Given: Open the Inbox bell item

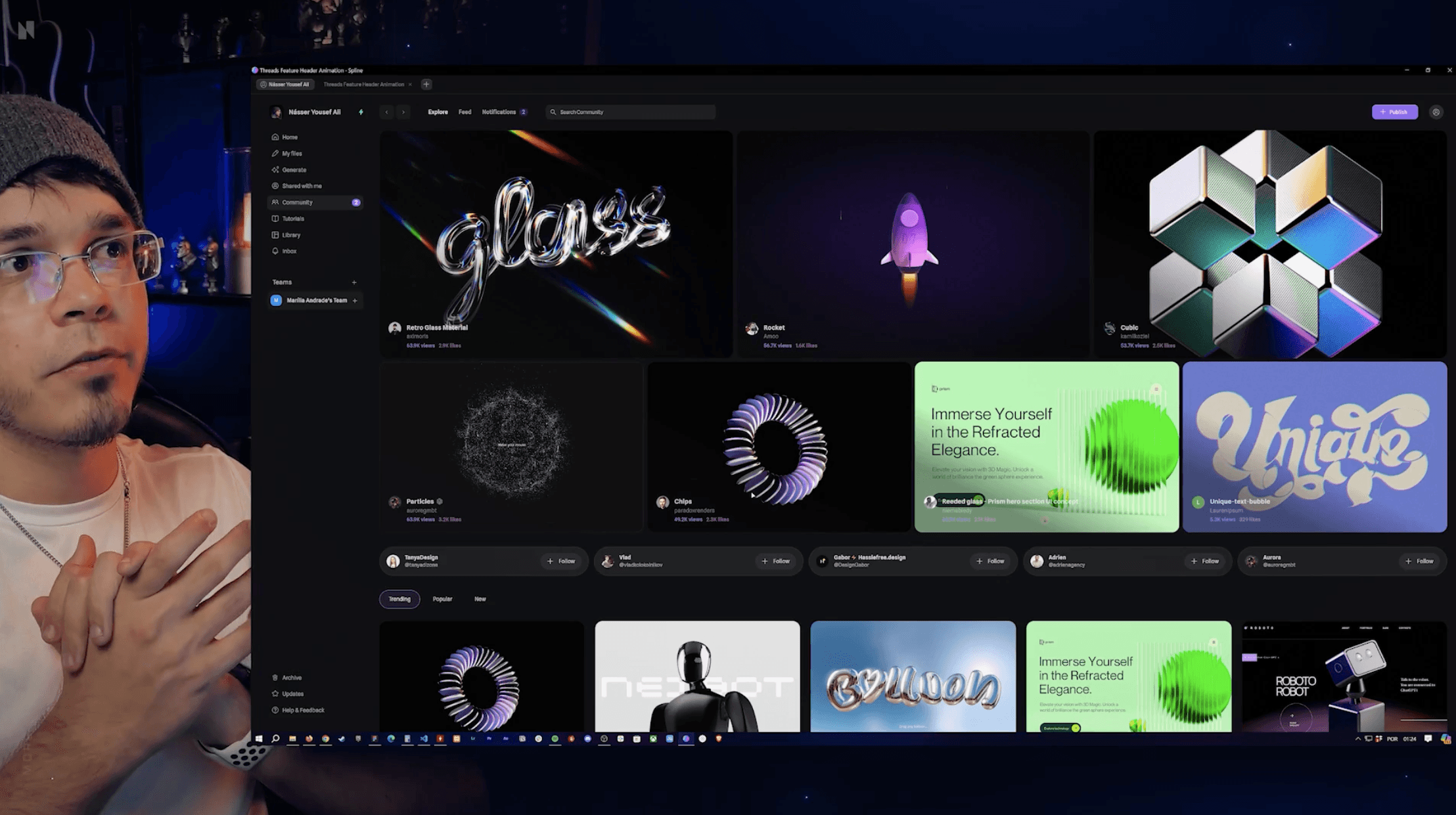Looking at the screenshot, I should [288, 252].
